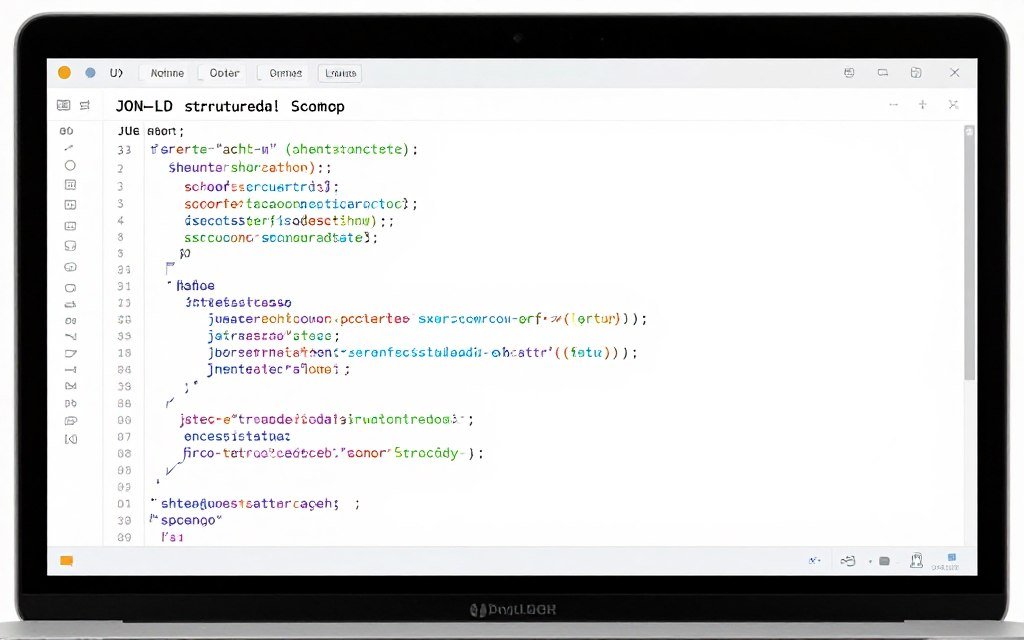
Task: Click the hand pointer icon in status bar
Action: coord(916,560)
